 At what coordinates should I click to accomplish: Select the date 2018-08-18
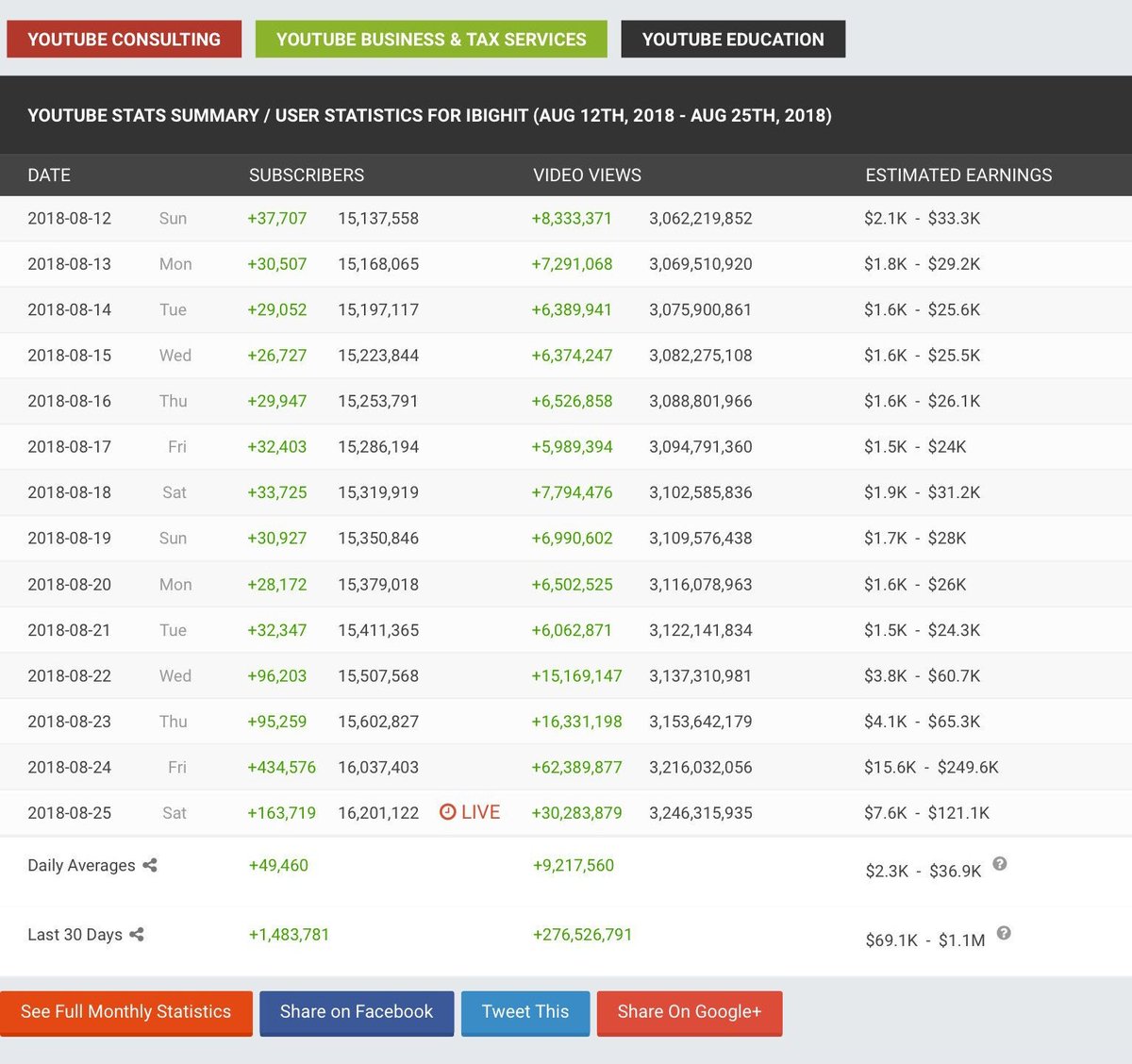coord(69,493)
